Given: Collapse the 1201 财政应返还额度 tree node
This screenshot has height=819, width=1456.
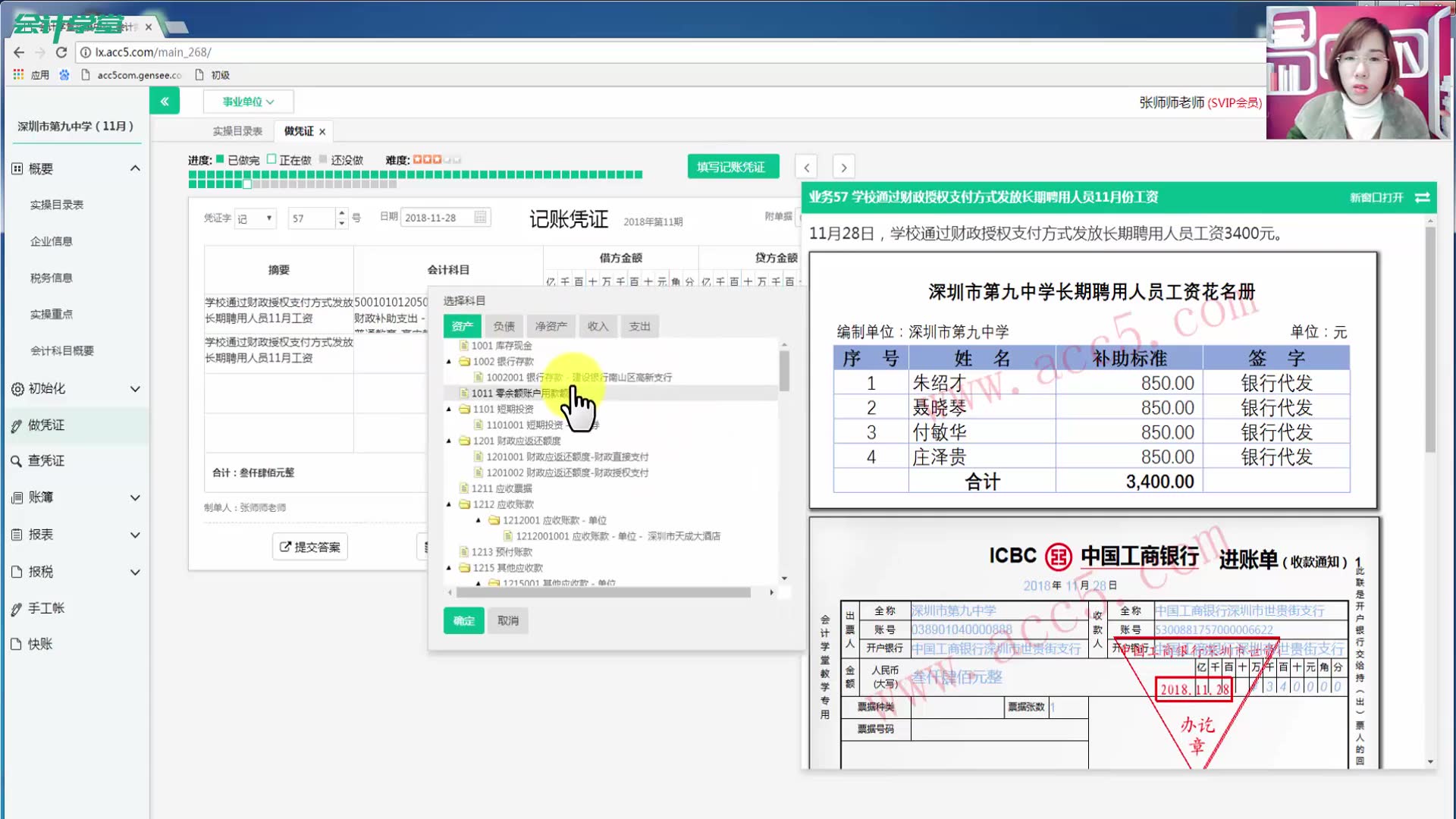Looking at the screenshot, I should 449,441.
